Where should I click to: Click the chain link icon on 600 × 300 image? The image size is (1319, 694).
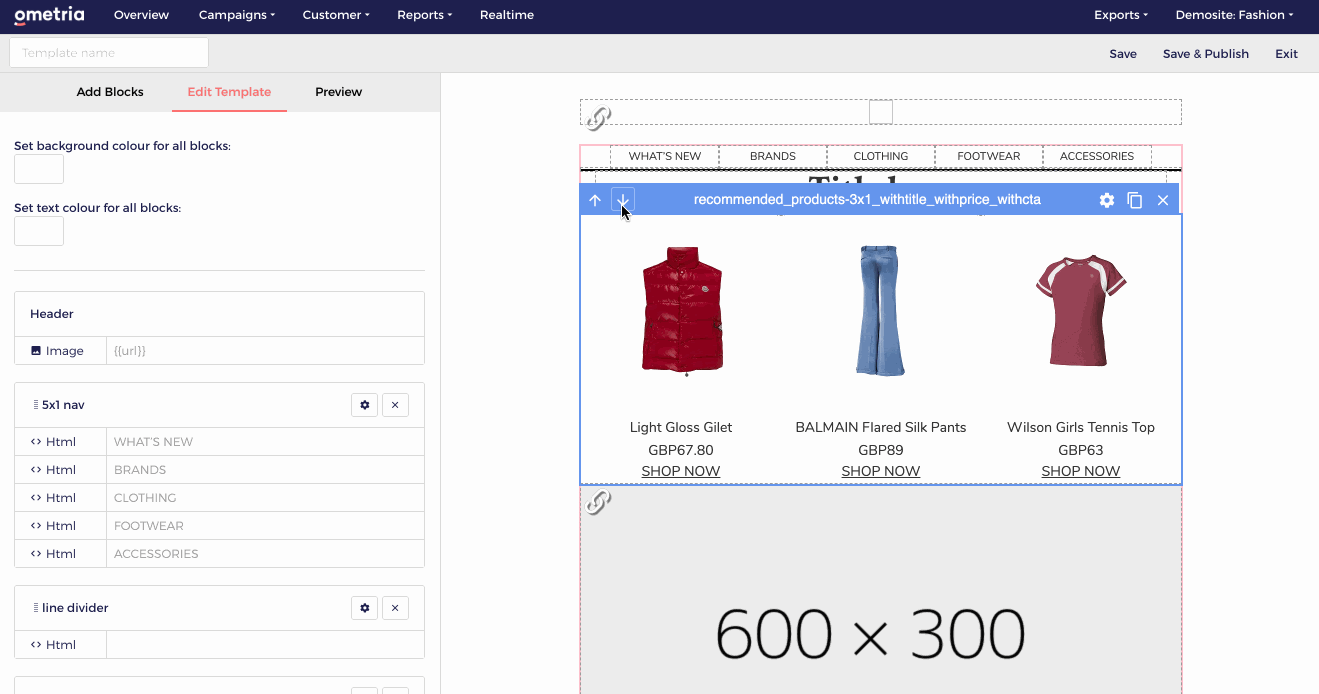pyautogui.click(x=598, y=502)
